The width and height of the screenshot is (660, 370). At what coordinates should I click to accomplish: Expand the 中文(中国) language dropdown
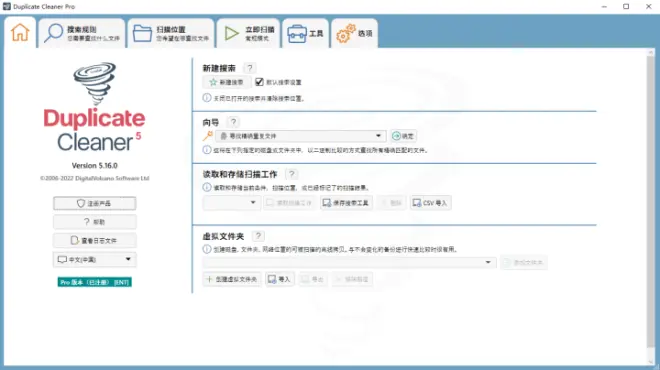click(x=95, y=259)
